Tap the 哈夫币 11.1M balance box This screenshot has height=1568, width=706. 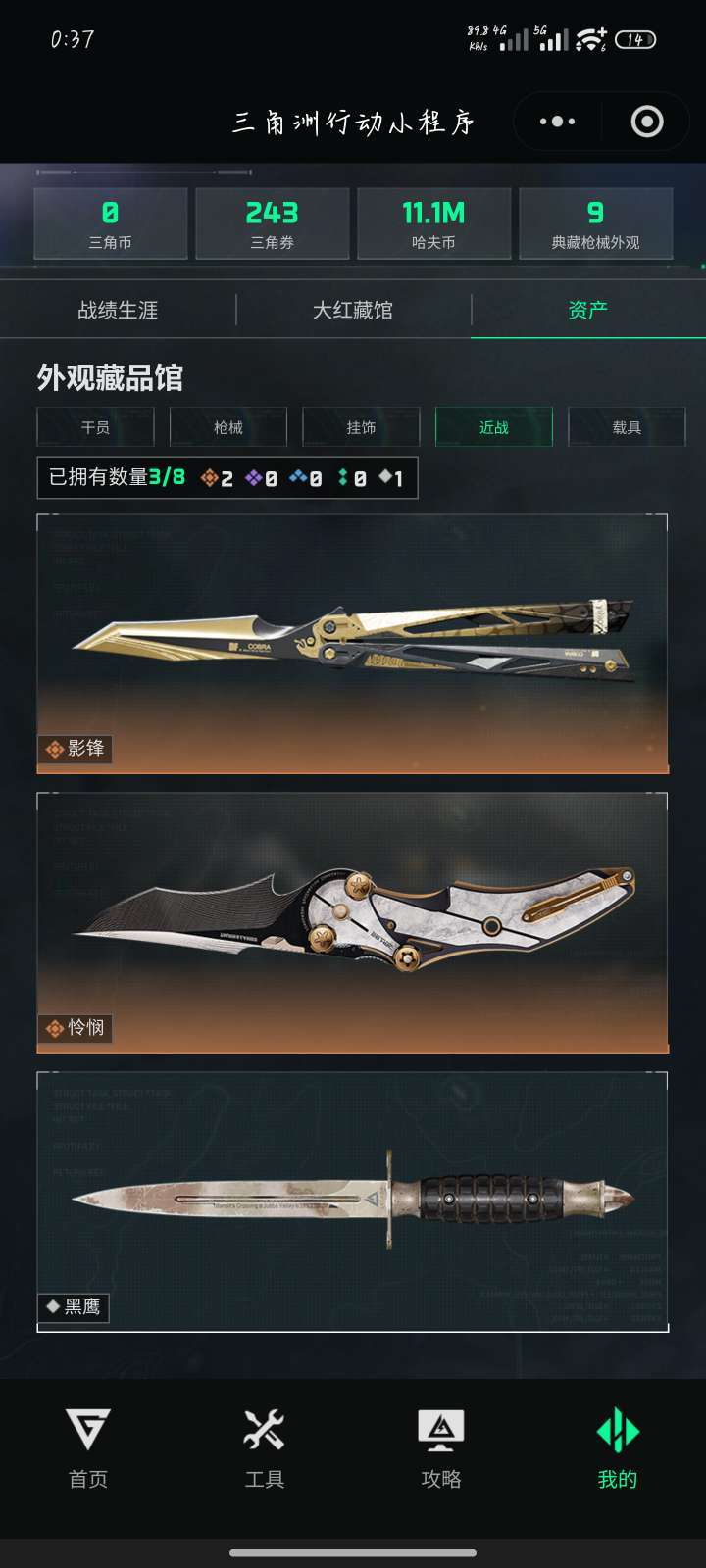pyautogui.click(x=433, y=224)
